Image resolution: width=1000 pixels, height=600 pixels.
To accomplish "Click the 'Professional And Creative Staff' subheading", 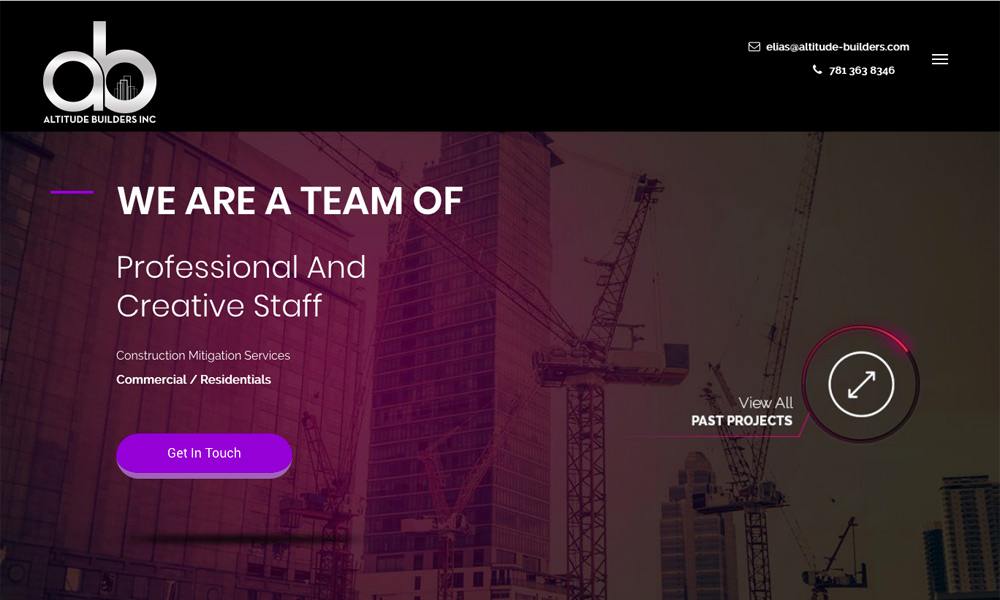I will pyautogui.click(x=241, y=286).
